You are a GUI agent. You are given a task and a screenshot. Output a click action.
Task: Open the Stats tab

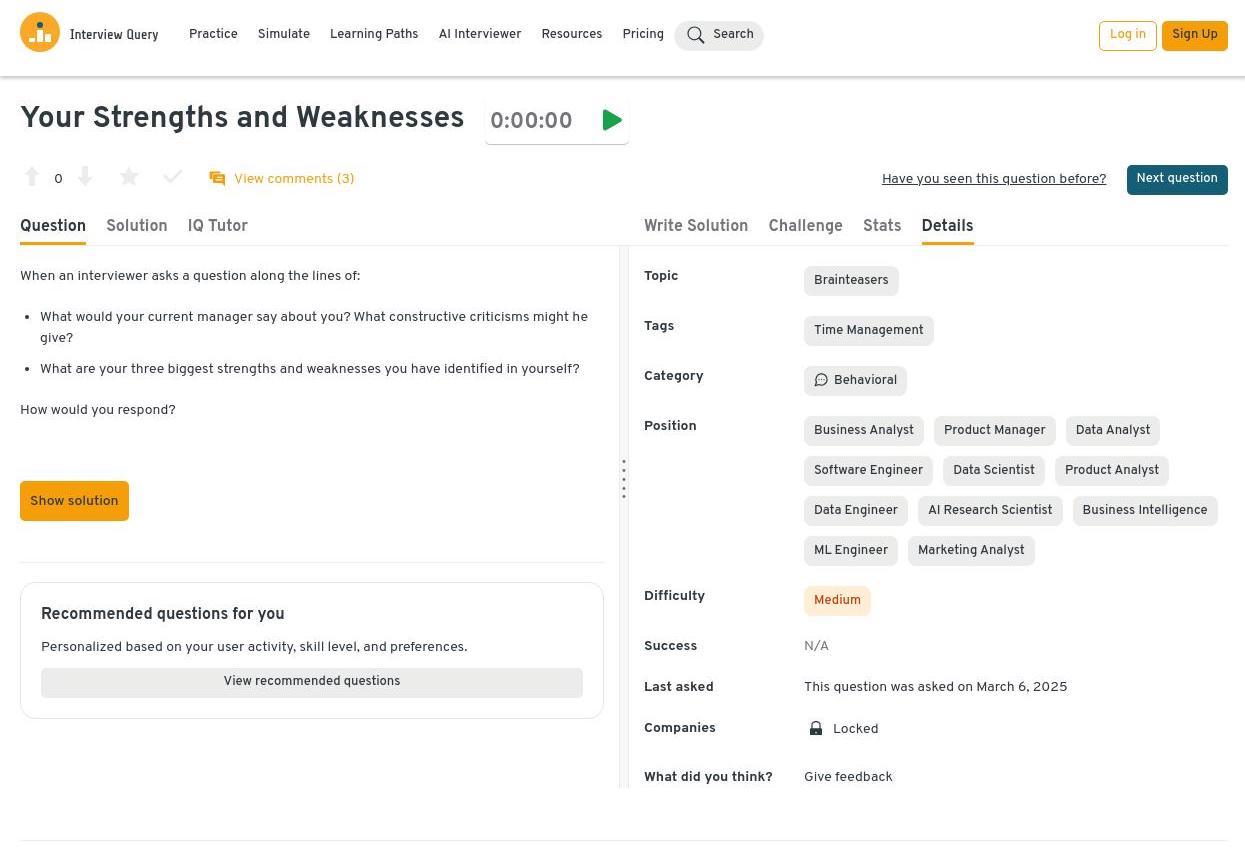tap(882, 227)
